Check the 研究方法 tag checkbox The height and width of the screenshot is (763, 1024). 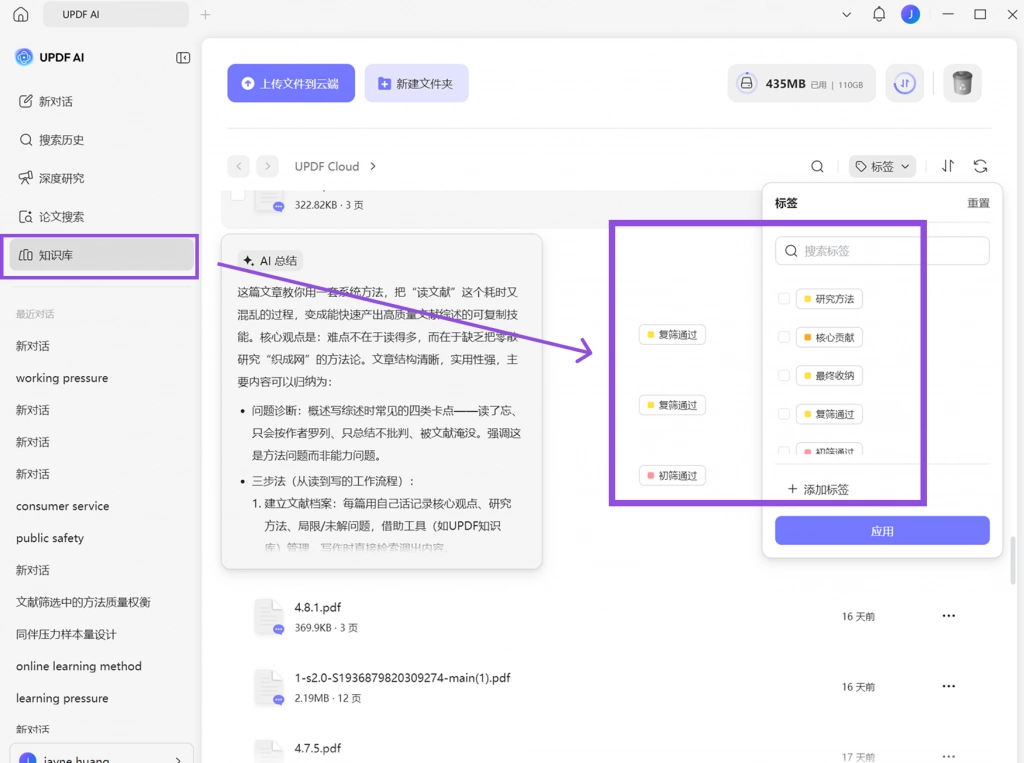coord(784,299)
